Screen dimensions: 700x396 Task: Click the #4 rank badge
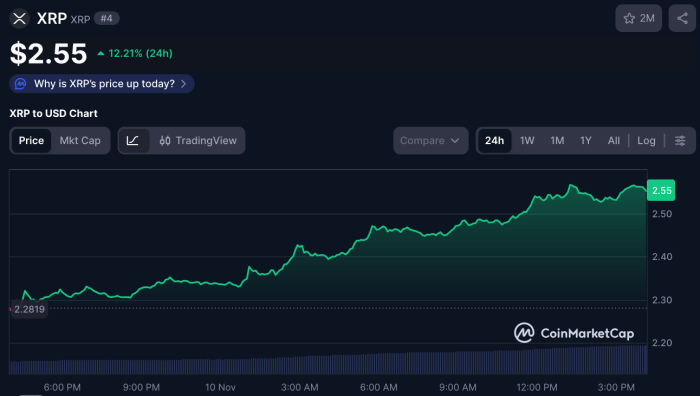tap(106, 19)
